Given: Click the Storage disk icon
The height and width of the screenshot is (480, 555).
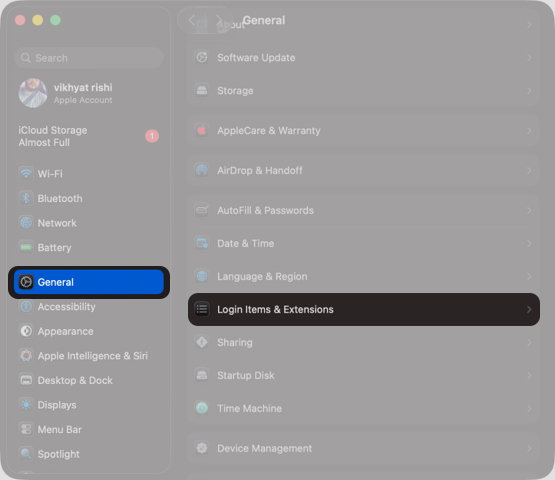Looking at the screenshot, I should (x=202, y=91).
